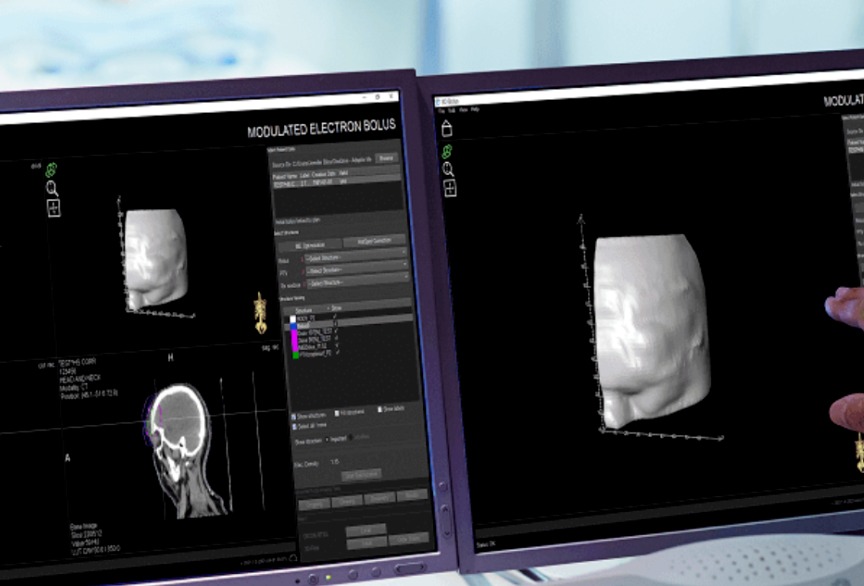Click the green color swatch in the structure list
This screenshot has height=586, width=864.
point(296,356)
